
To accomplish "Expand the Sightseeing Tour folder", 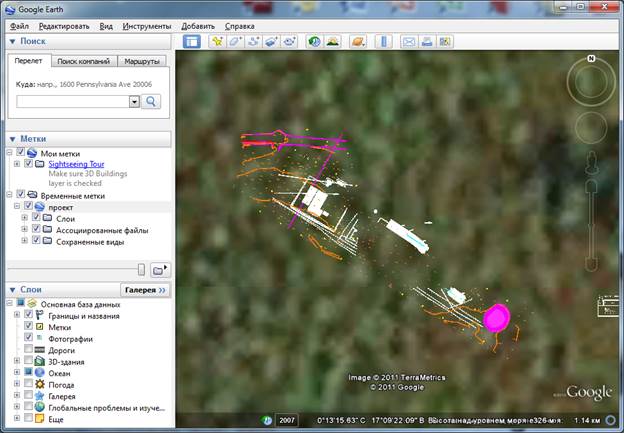I will click(17, 164).
